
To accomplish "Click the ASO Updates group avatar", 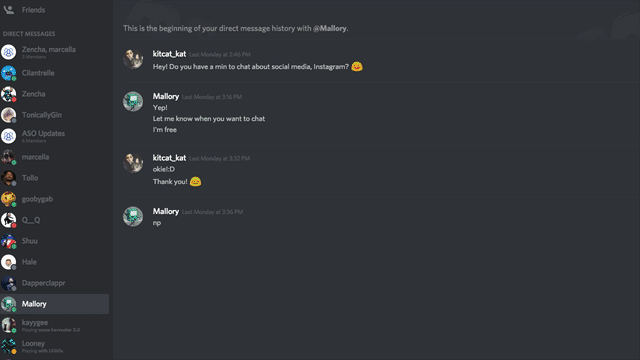I will click(9, 136).
